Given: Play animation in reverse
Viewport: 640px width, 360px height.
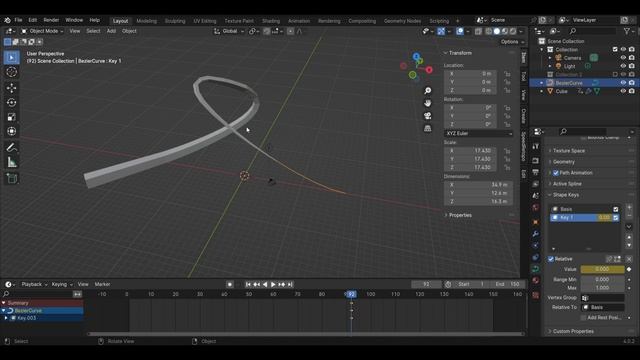Looking at the screenshot, I should (265, 284).
